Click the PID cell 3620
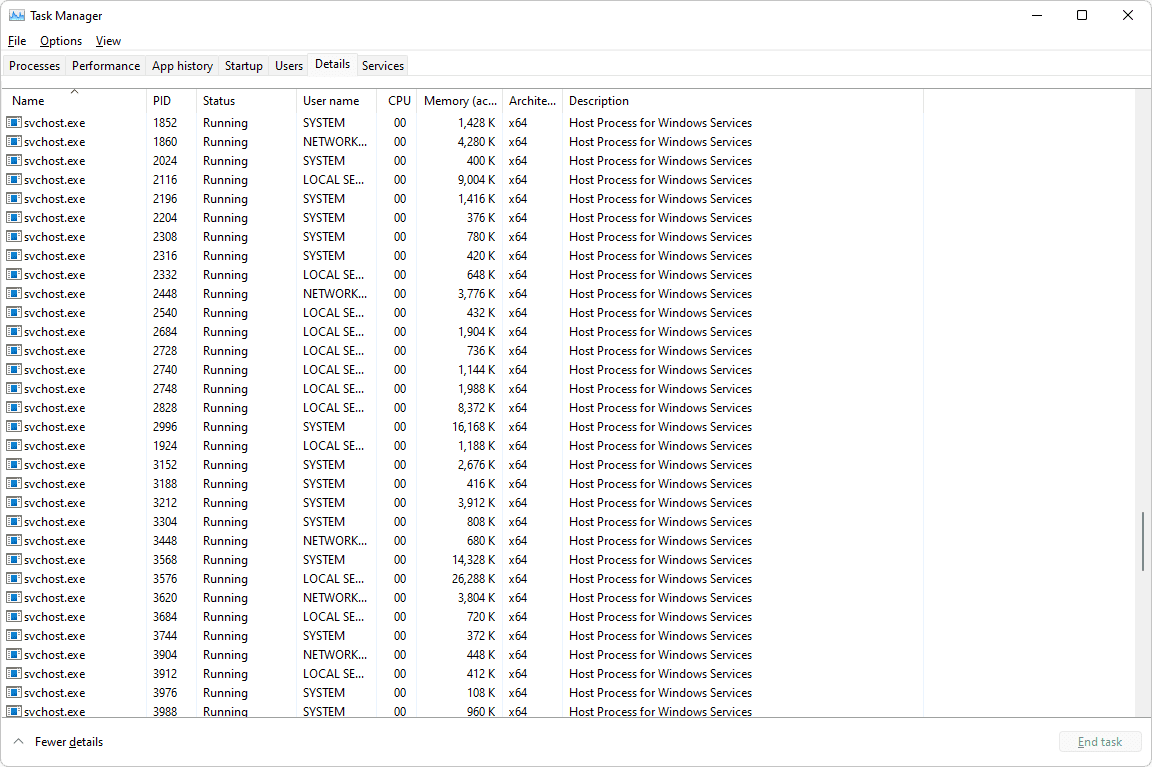Image resolution: width=1152 pixels, height=767 pixels. 165,598
